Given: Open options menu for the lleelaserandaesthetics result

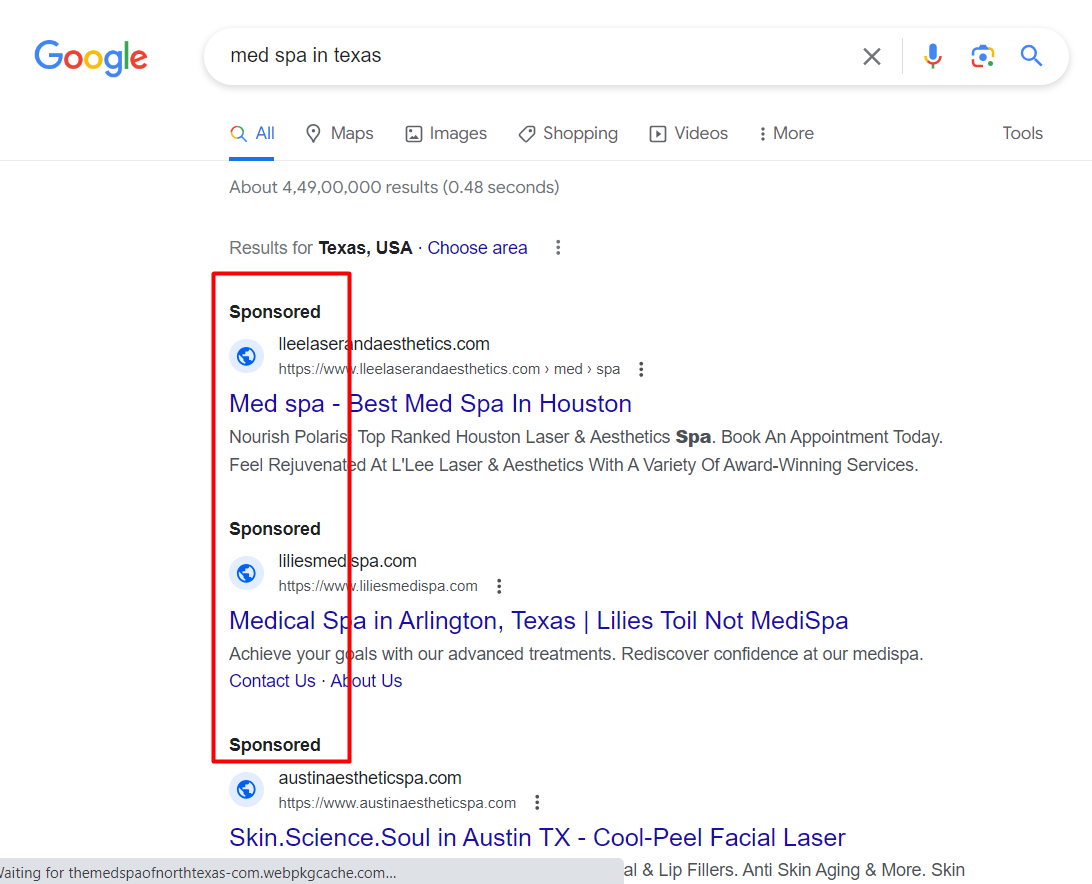Looking at the screenshot, I should (641, 368).
